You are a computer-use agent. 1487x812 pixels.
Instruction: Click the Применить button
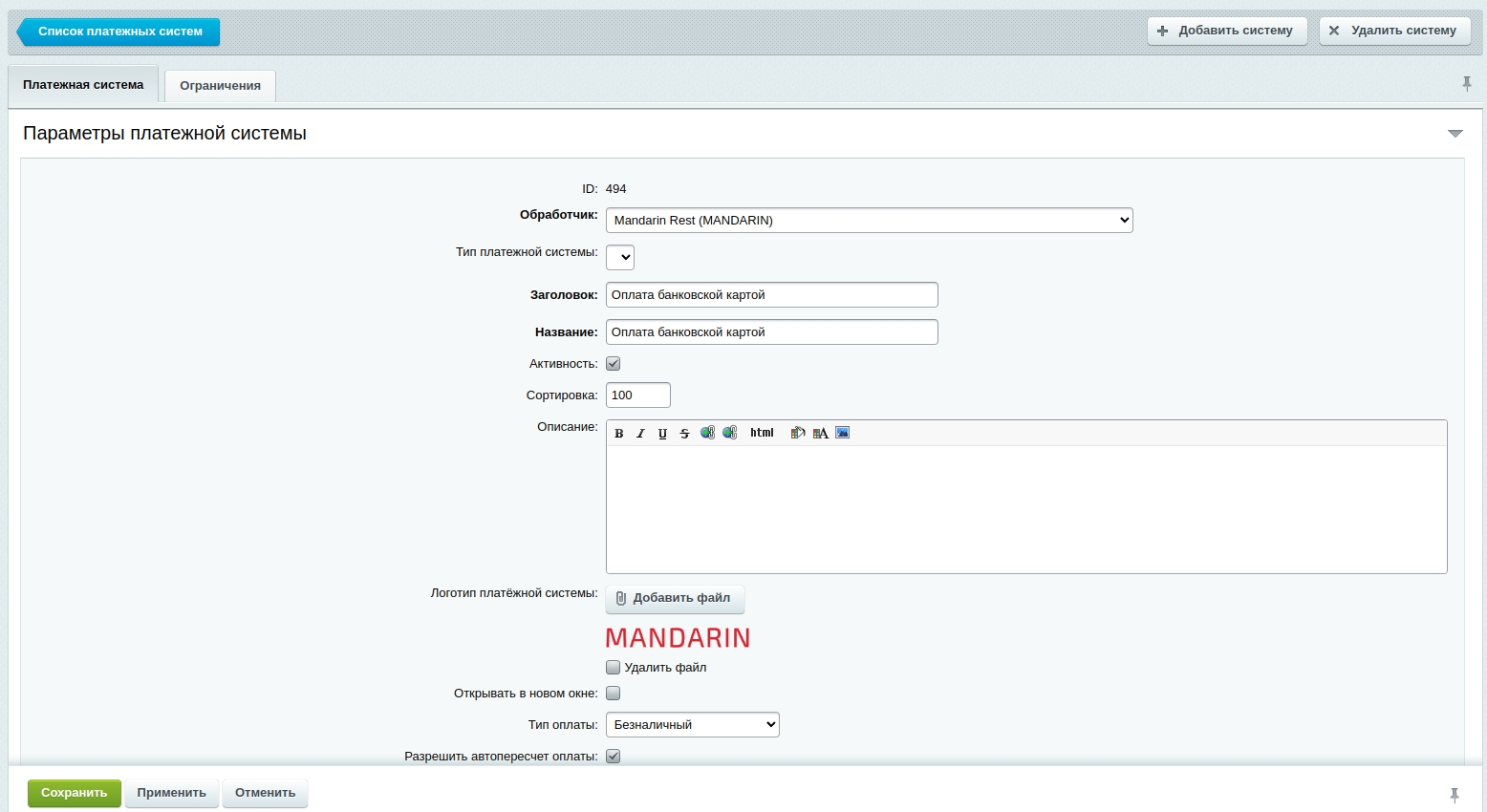click(x=172, y=793)
